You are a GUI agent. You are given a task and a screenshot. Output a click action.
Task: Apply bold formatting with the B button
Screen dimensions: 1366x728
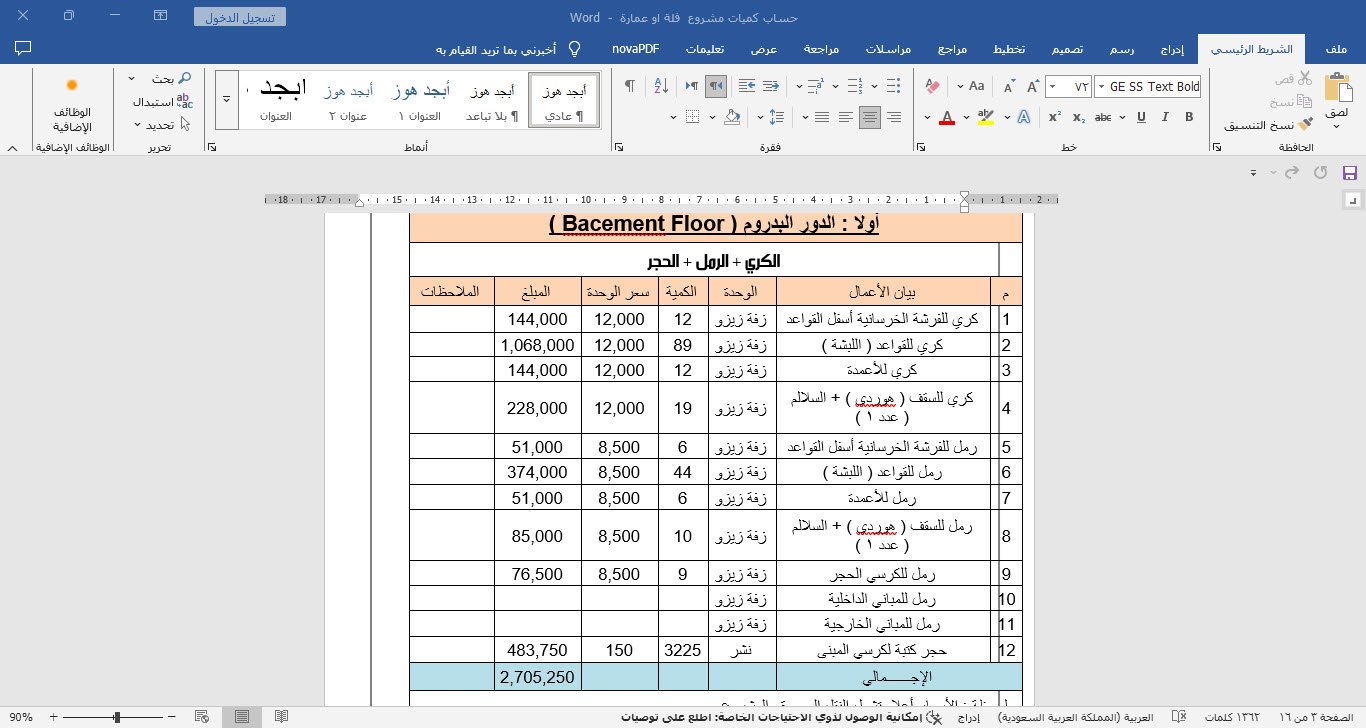(1190, 117)
